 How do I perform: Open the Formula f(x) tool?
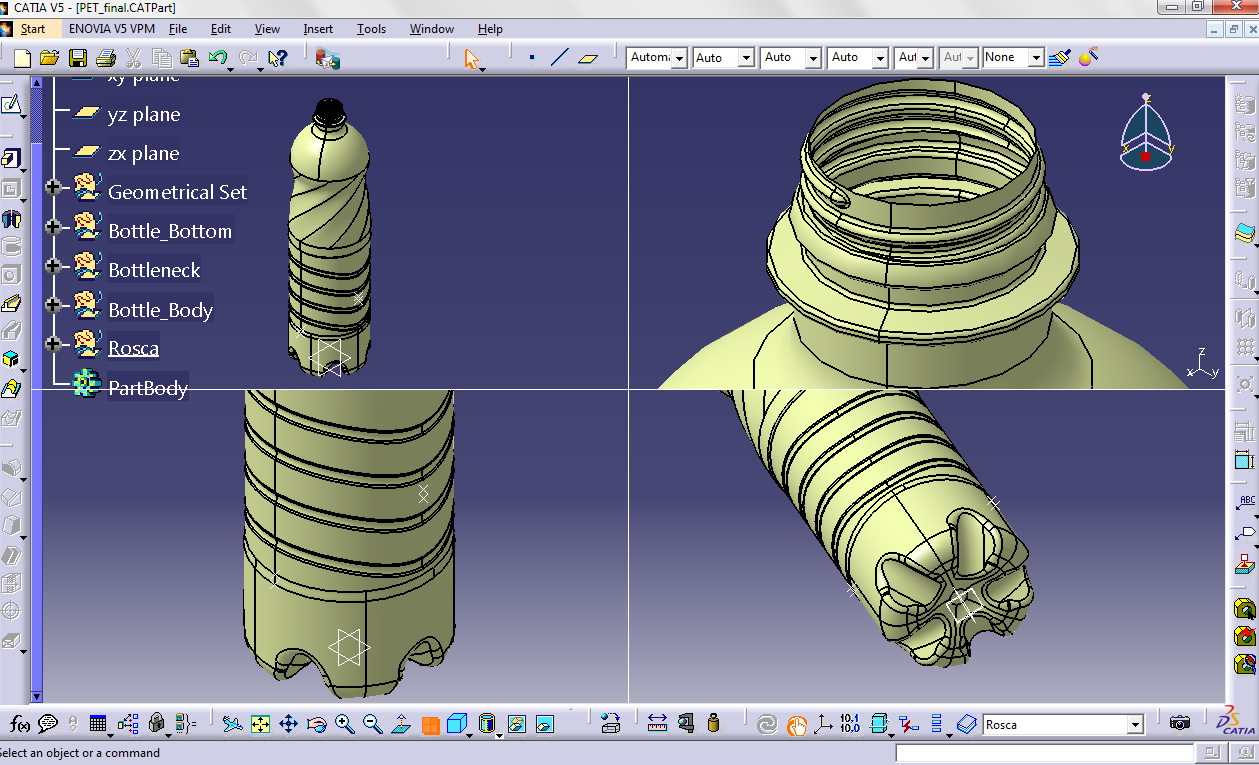[19, 723]
